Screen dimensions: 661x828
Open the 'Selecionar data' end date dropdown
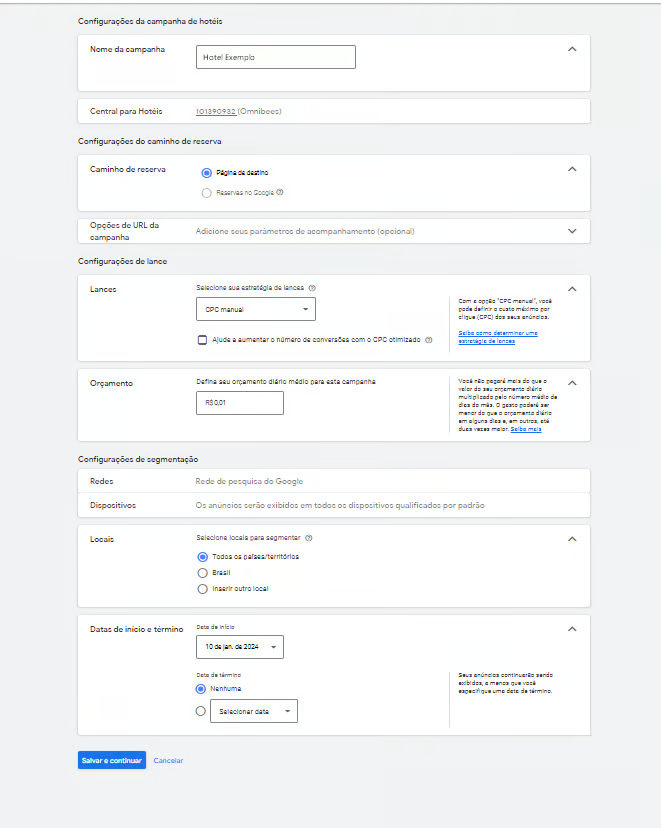click(254, 711)
